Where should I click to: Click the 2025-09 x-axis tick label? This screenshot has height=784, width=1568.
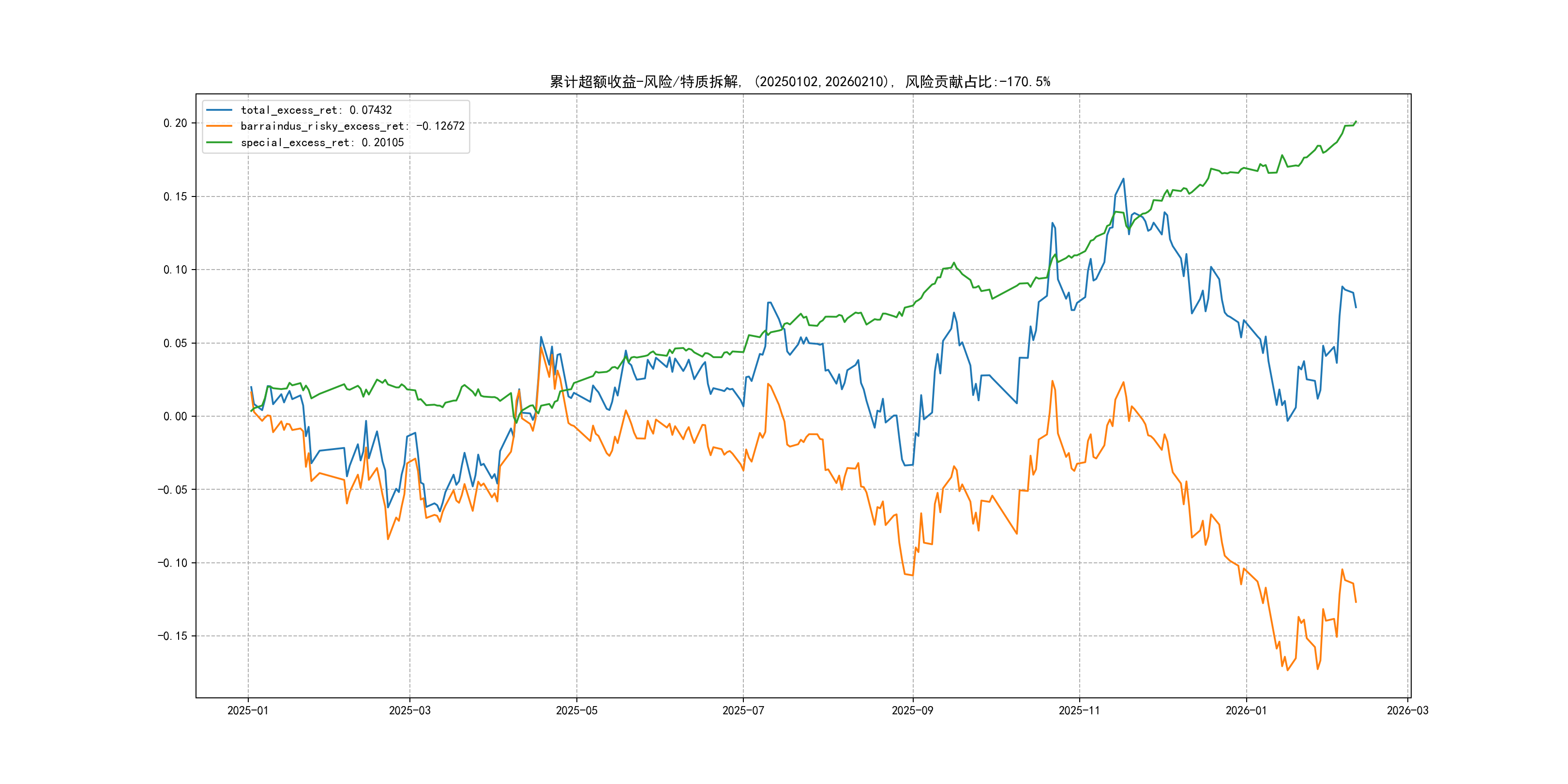click(x=912, y=710)
